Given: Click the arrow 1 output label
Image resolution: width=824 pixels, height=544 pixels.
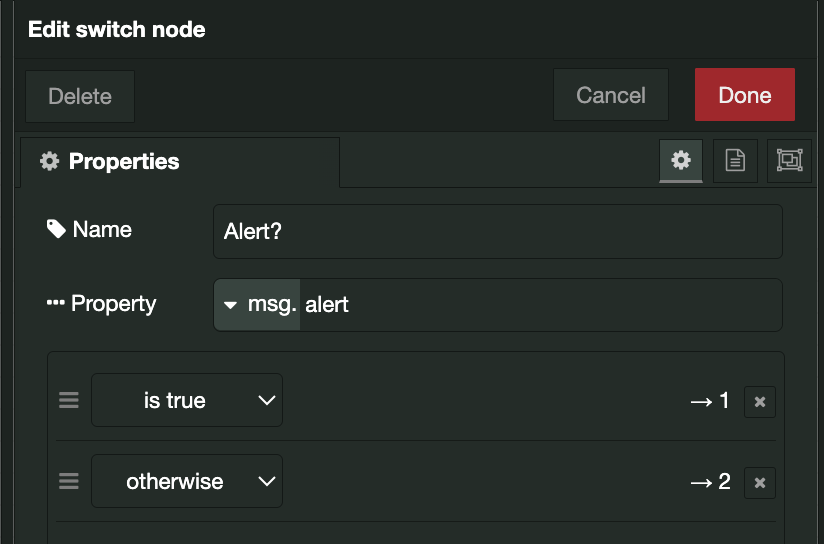Looking at the screenshot, I should click(710, 402).
